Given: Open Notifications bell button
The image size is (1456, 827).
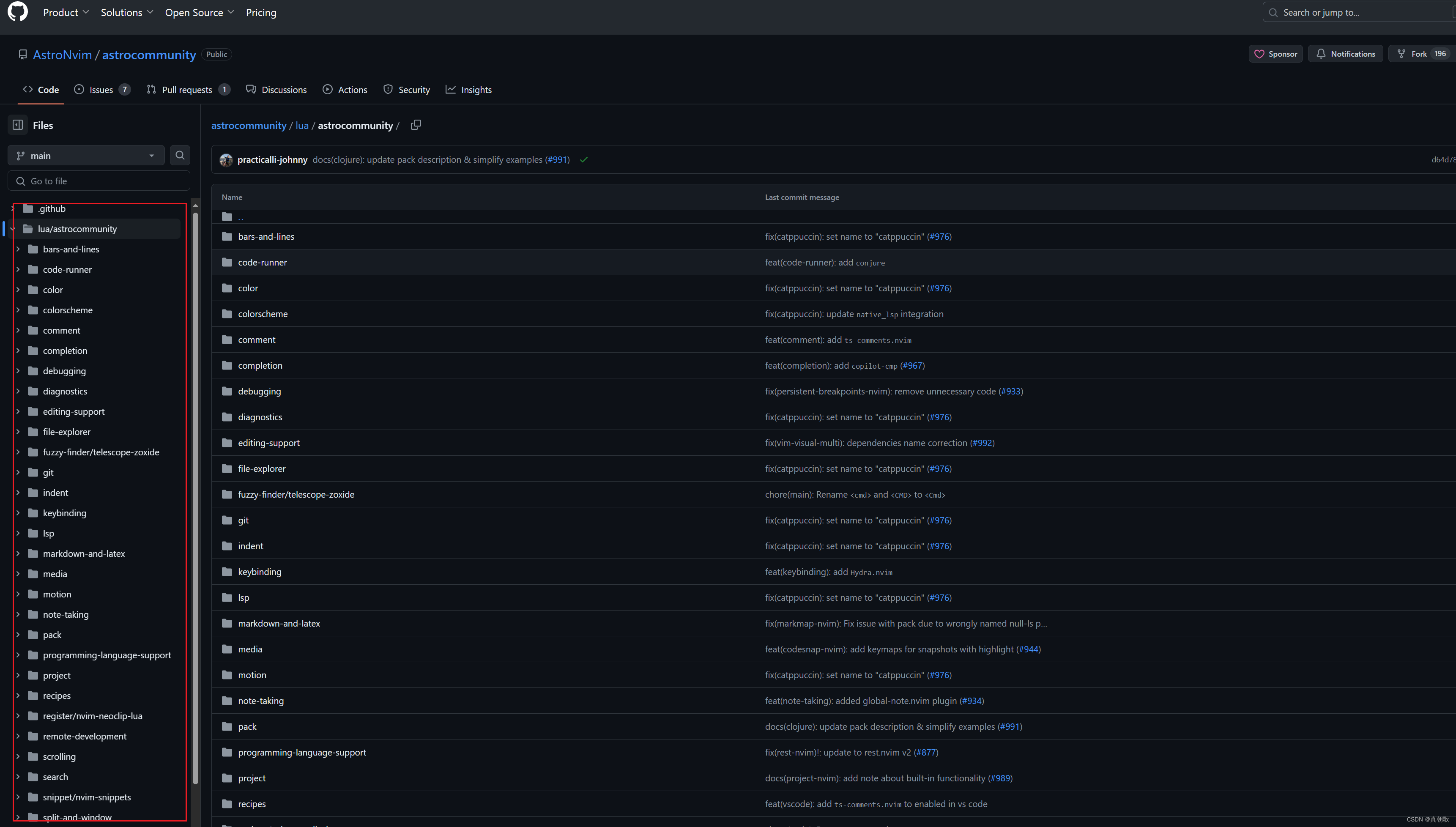Looking at the screenshot, I should [1345, 54].
